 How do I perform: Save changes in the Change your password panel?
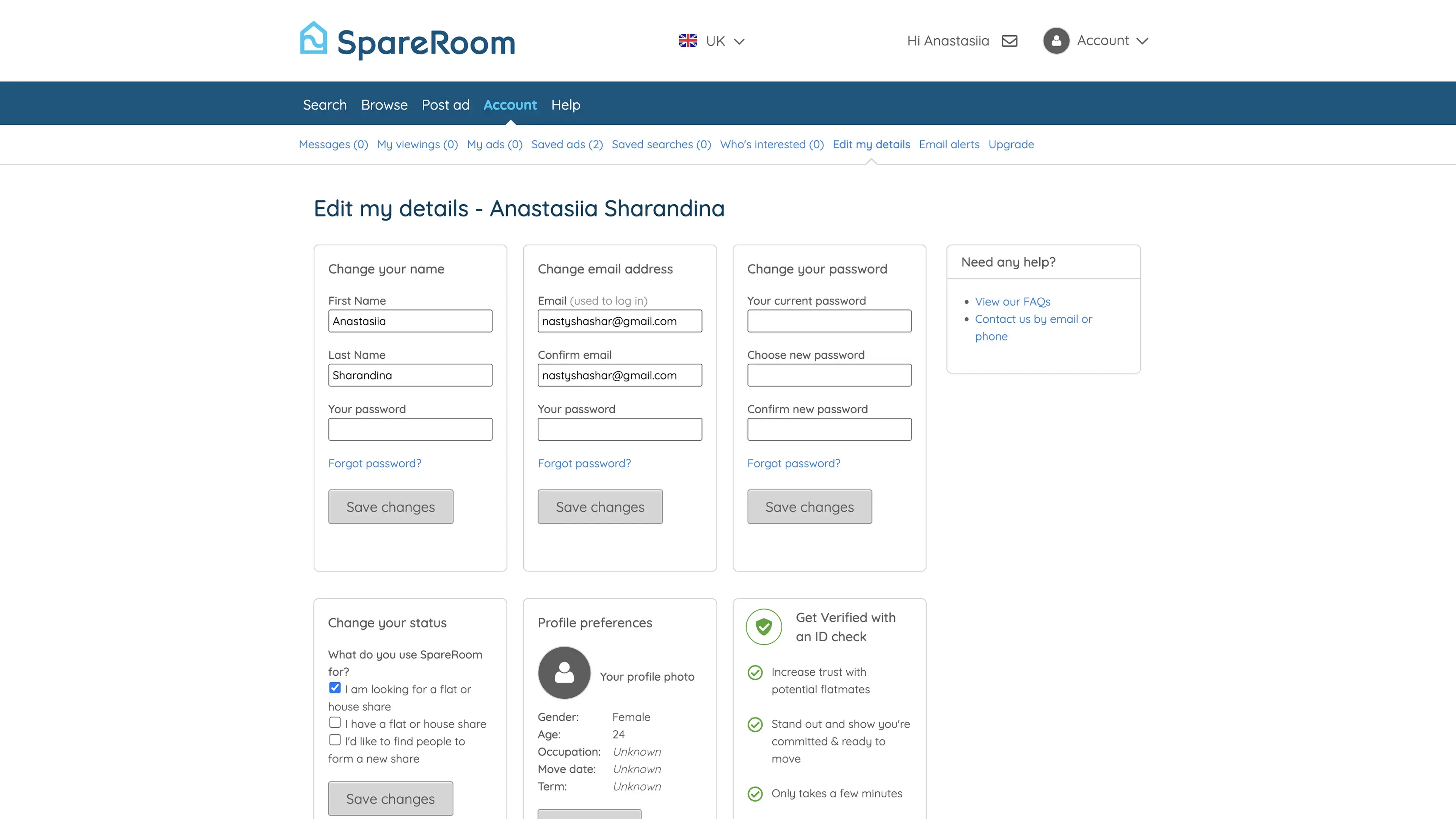810,507
